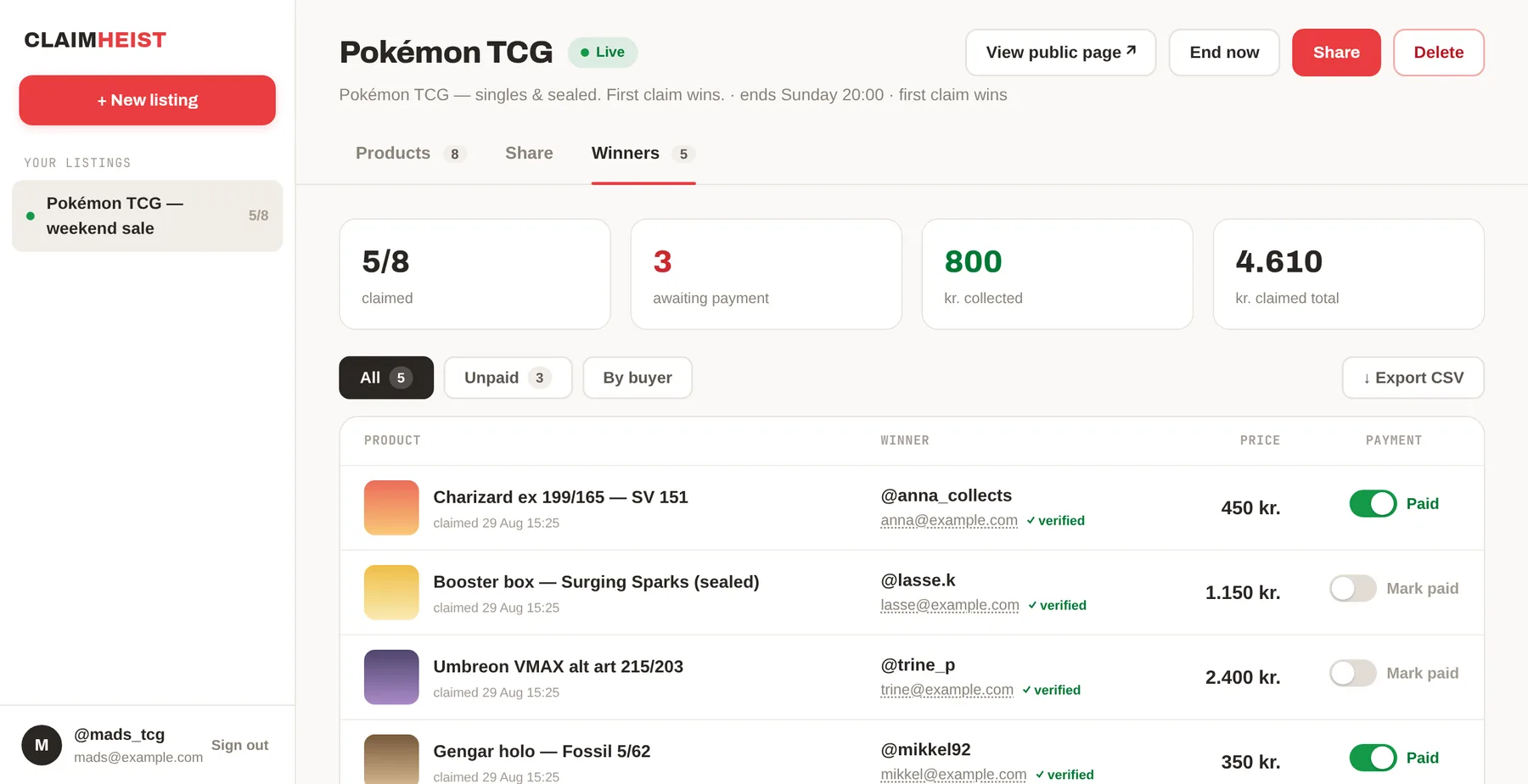Click the PAYMENT column header
Screen dimensions: 1528x784
[1393, 440]
